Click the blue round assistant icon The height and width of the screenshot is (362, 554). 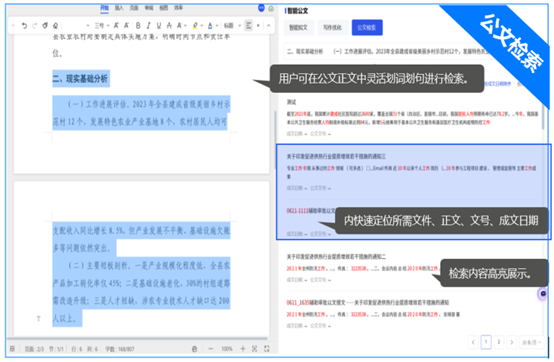261,8
